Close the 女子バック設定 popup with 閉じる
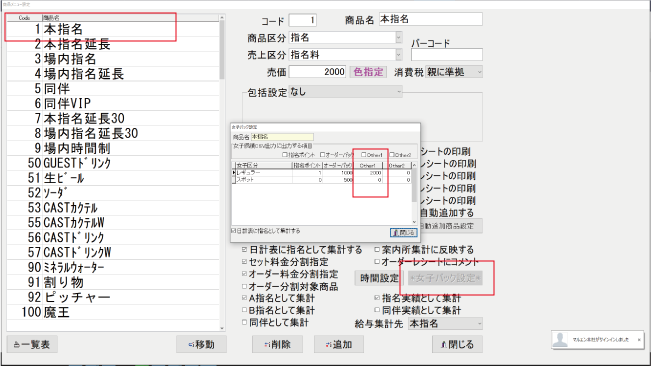The width and height of the screenshot is (651, 366). (x=404, y=232)
